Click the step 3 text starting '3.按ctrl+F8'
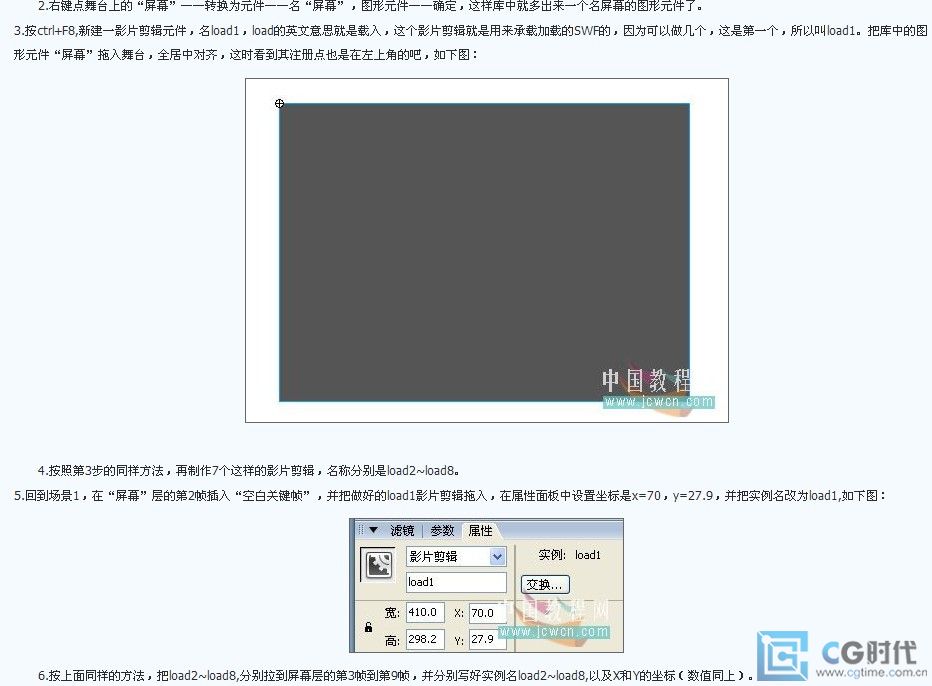 pos(471,30)
